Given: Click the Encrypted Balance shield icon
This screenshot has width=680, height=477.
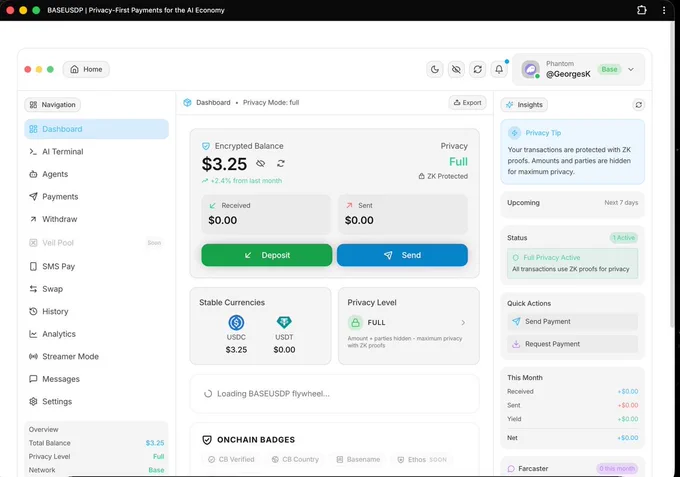Looking at the screenshot, I should [206, 146].
